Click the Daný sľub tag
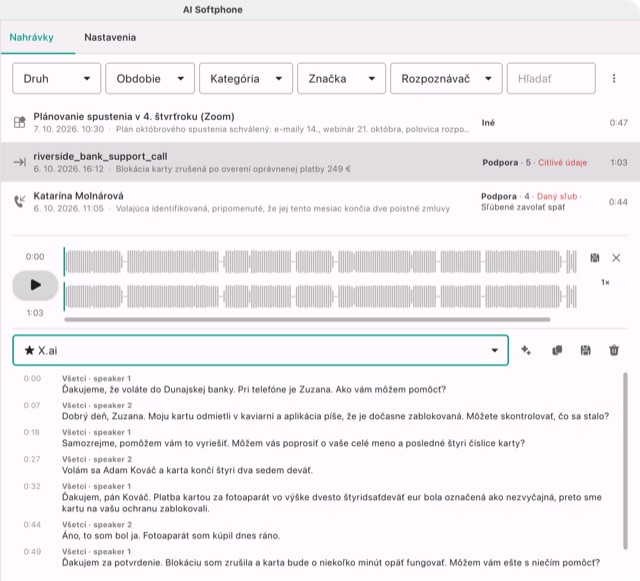Image resolution: width=640 pixels, height=581 pixels. (x=557, y=196)
